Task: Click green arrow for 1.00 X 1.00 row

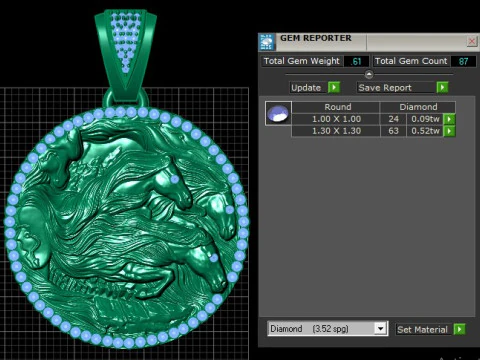Action: tap(449, 119)
